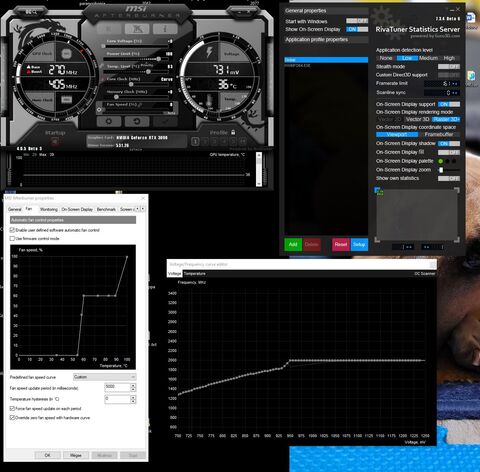This screenshot has height=472, width=480.
Task: Click the 100% point on fan curve
Action: pyautogui.click(x=127, y=257)
